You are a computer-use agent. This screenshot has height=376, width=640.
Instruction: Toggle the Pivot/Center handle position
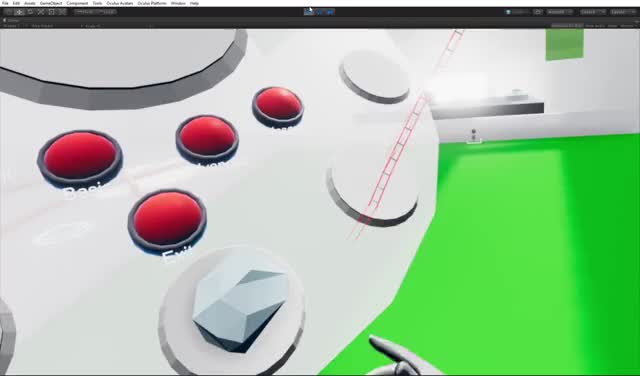(86, 12)
